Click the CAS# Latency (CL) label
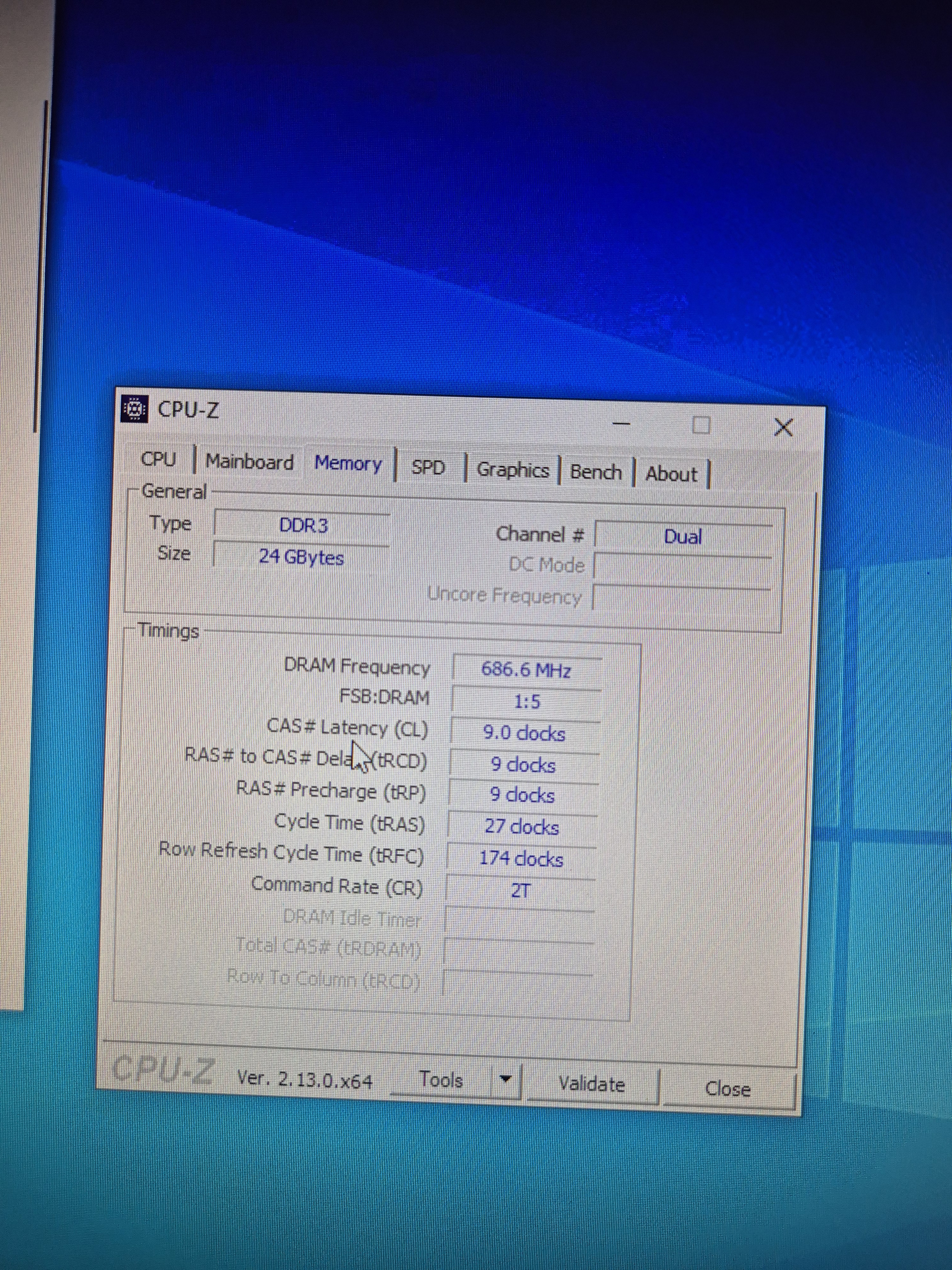 pyautogui.click(x=348, y=728)
